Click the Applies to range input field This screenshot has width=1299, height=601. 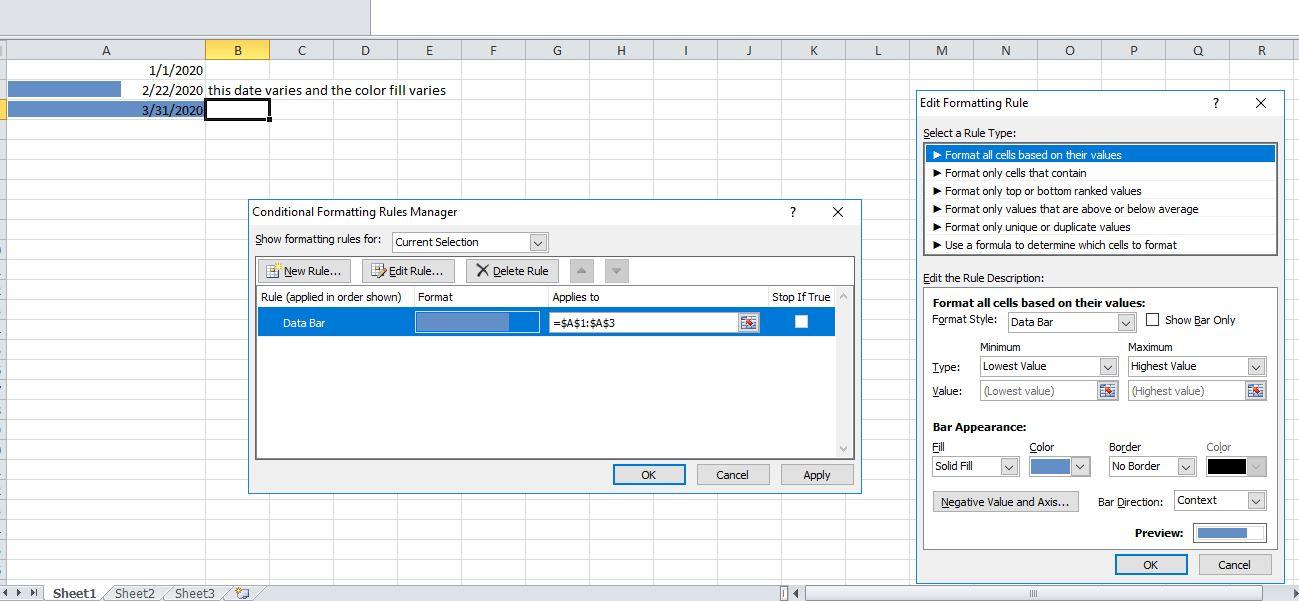(x=644, y=322)
